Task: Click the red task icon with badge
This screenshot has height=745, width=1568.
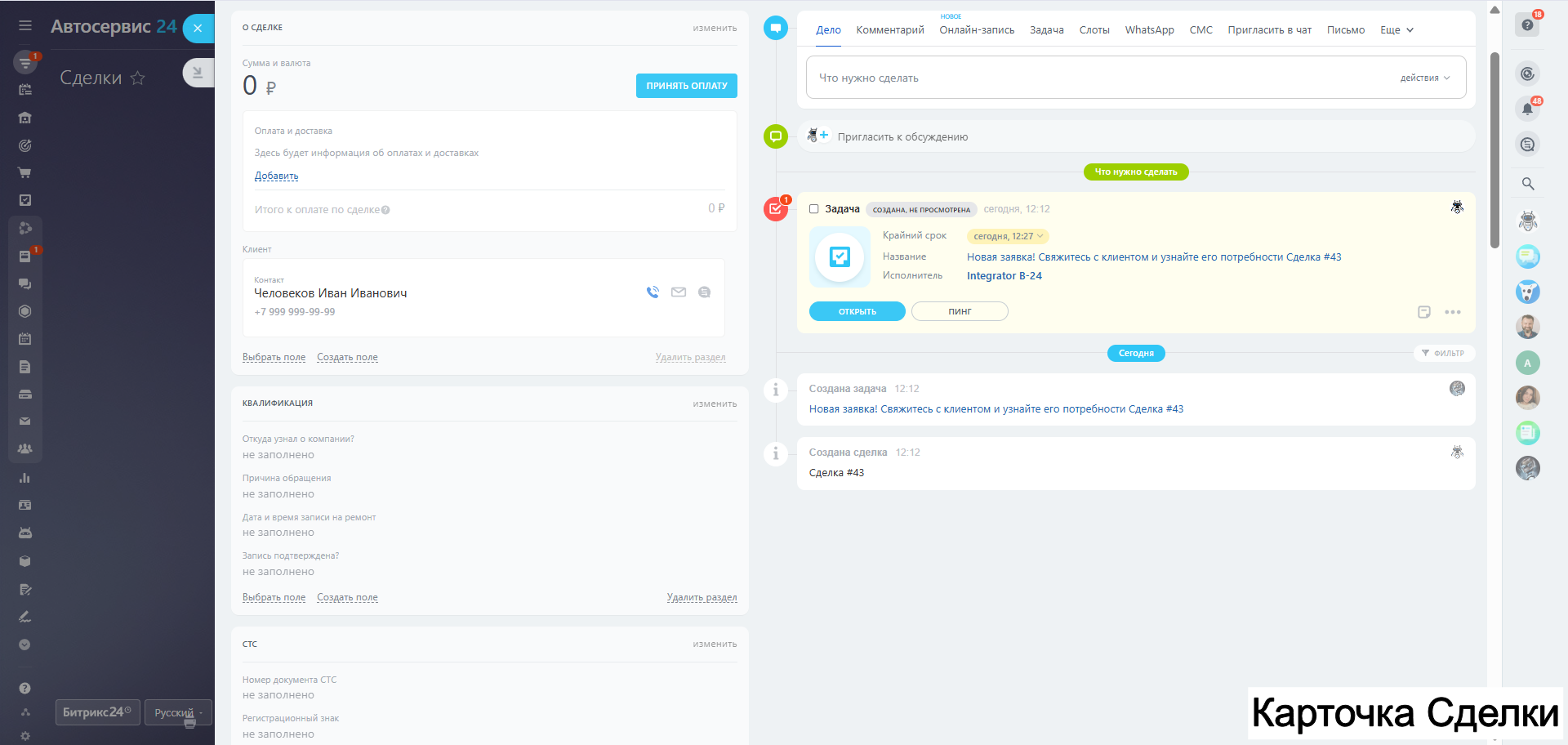Action: tap(776, 209)
